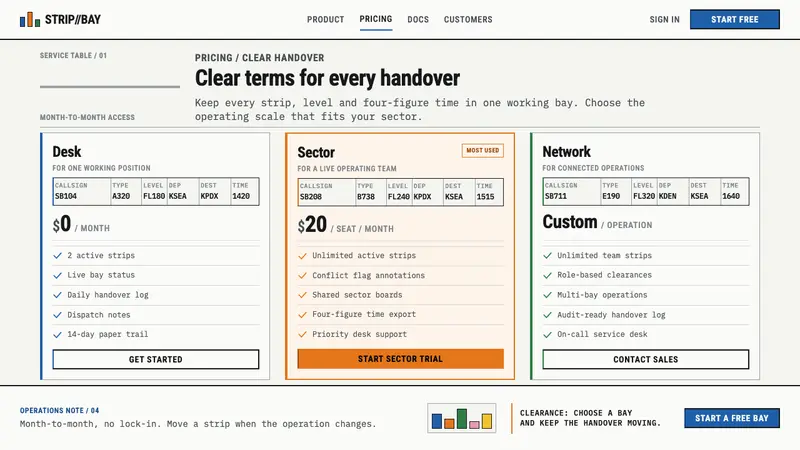Click the "OPERATIONS NOTE / 04" label
This screenshot has width=800, height=450.
(x=59, y=410)
